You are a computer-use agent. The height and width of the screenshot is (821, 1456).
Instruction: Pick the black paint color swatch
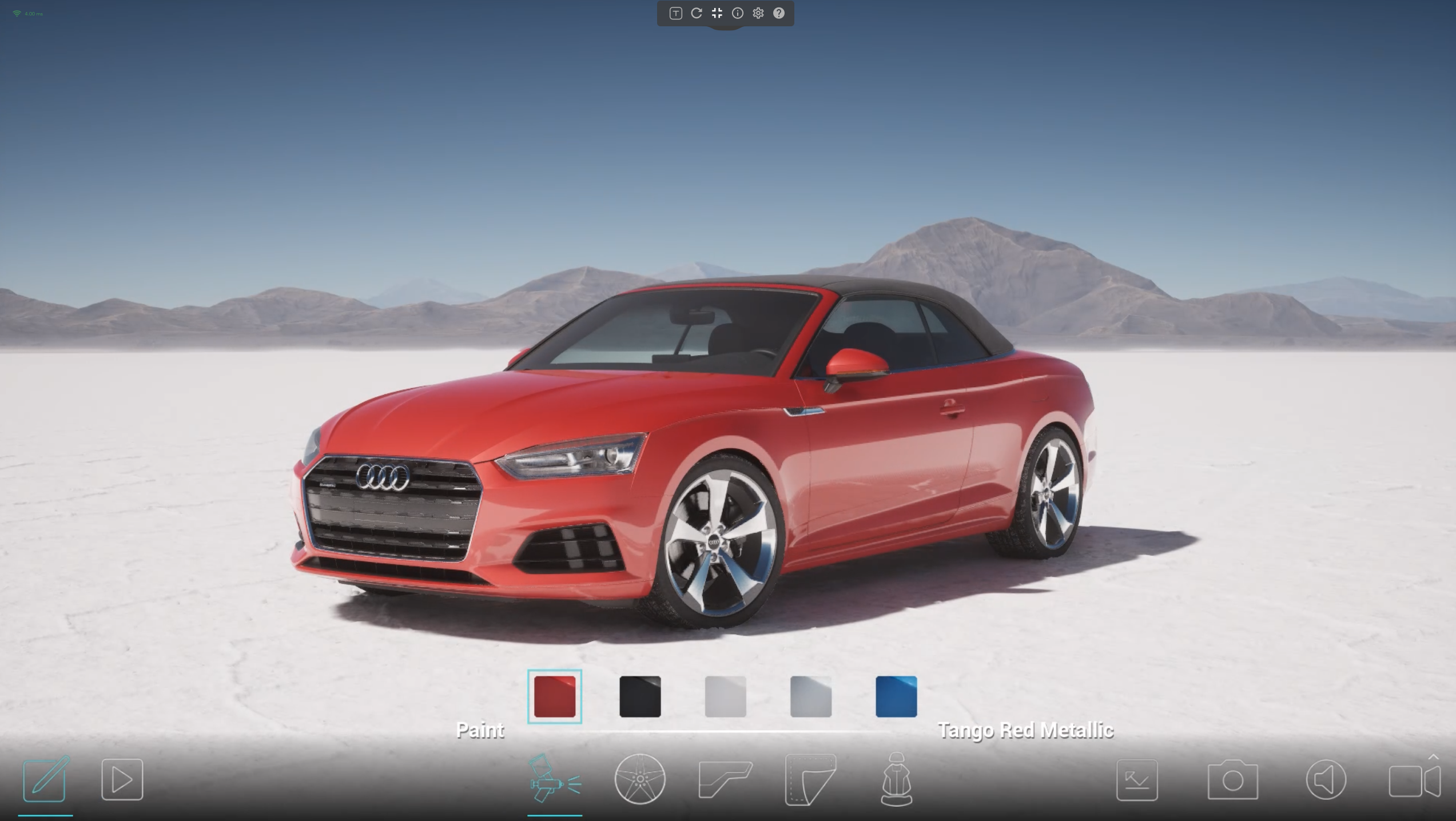(x=639, y=696)
